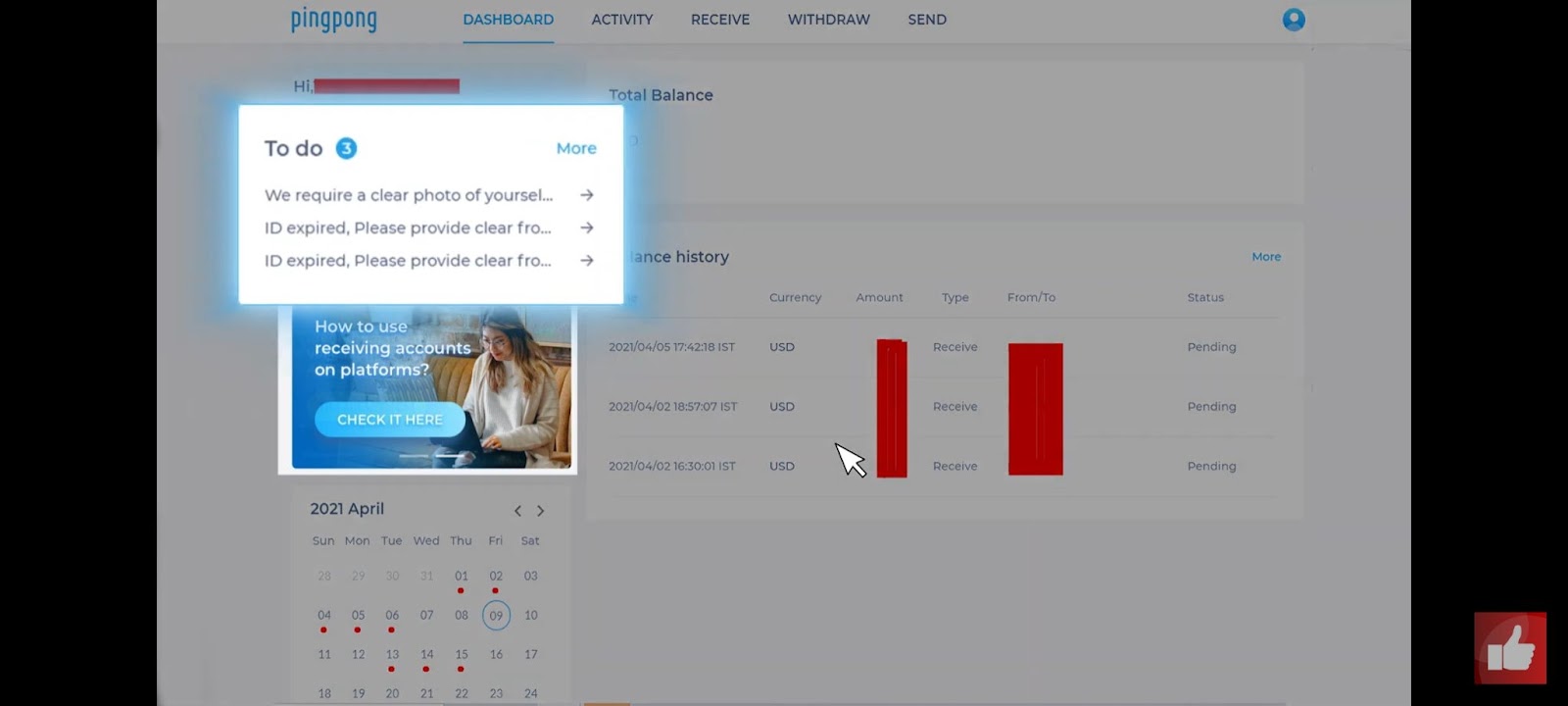This screenshot has height=706, width=1568.
Task: Open the receiving accounts banner image
Action: tap(431, 387)
